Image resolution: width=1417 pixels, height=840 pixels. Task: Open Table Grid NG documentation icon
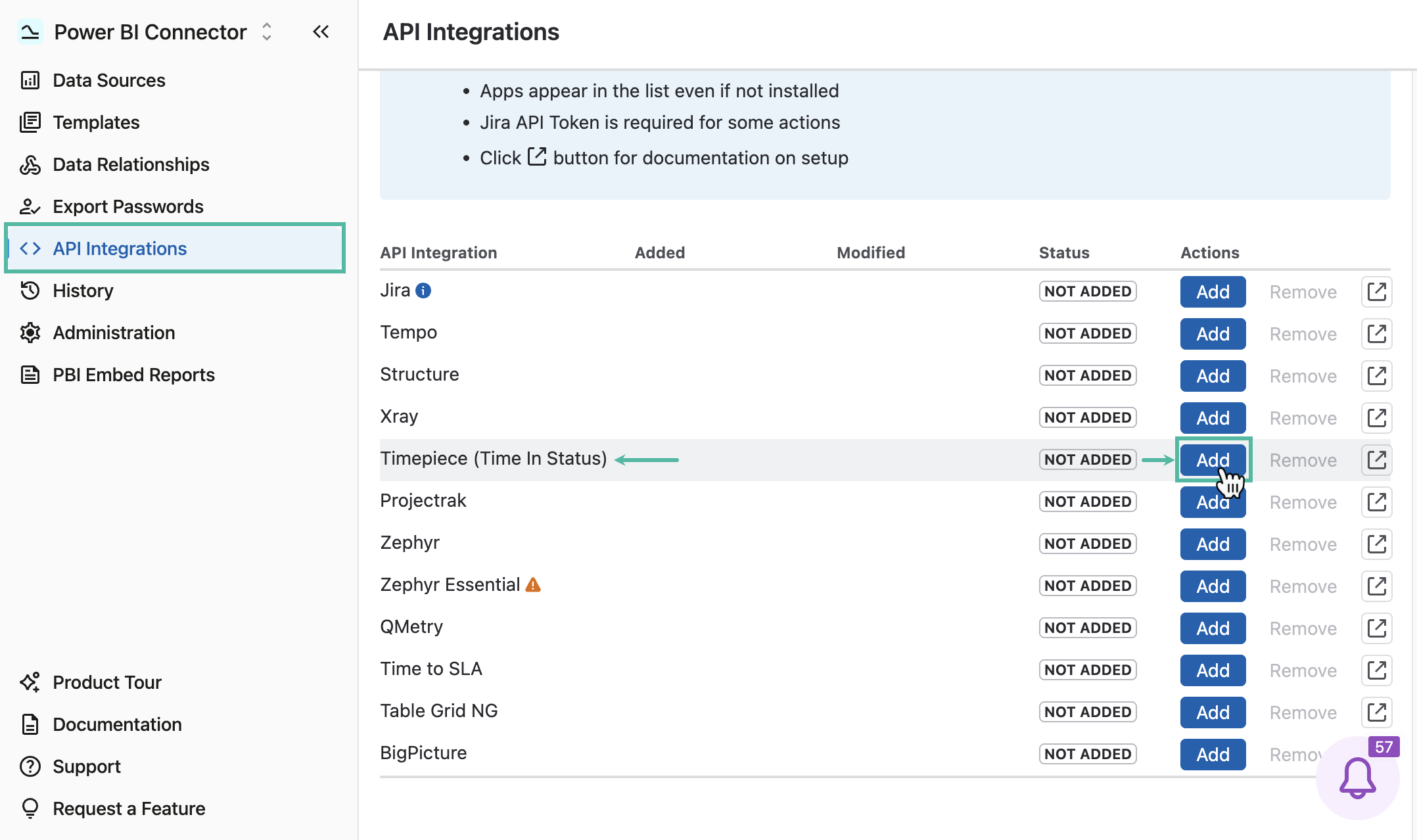(x=1376, y=712)
